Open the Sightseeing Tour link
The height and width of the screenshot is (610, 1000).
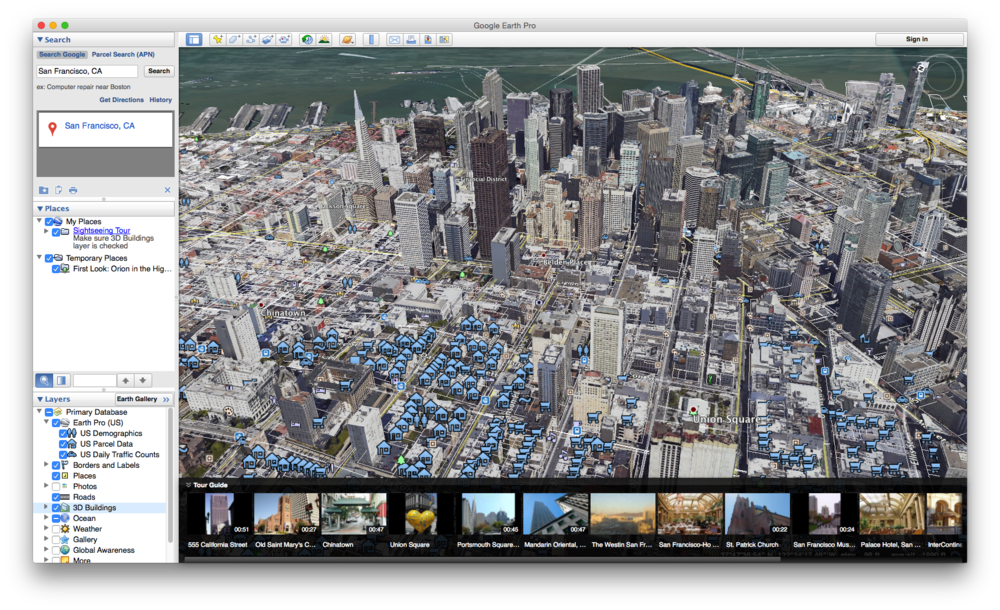pyautogui.click(x=101, y=230)
